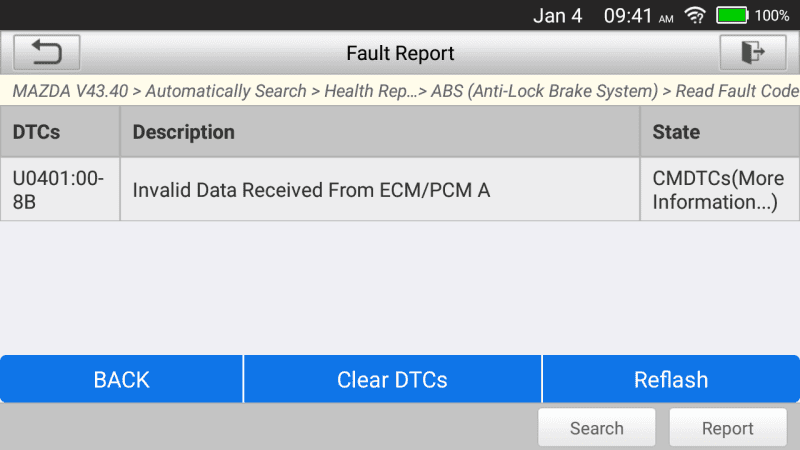Generate a Report of faults
This screenshot has height=450, width=800.
(x=728, y=428)
